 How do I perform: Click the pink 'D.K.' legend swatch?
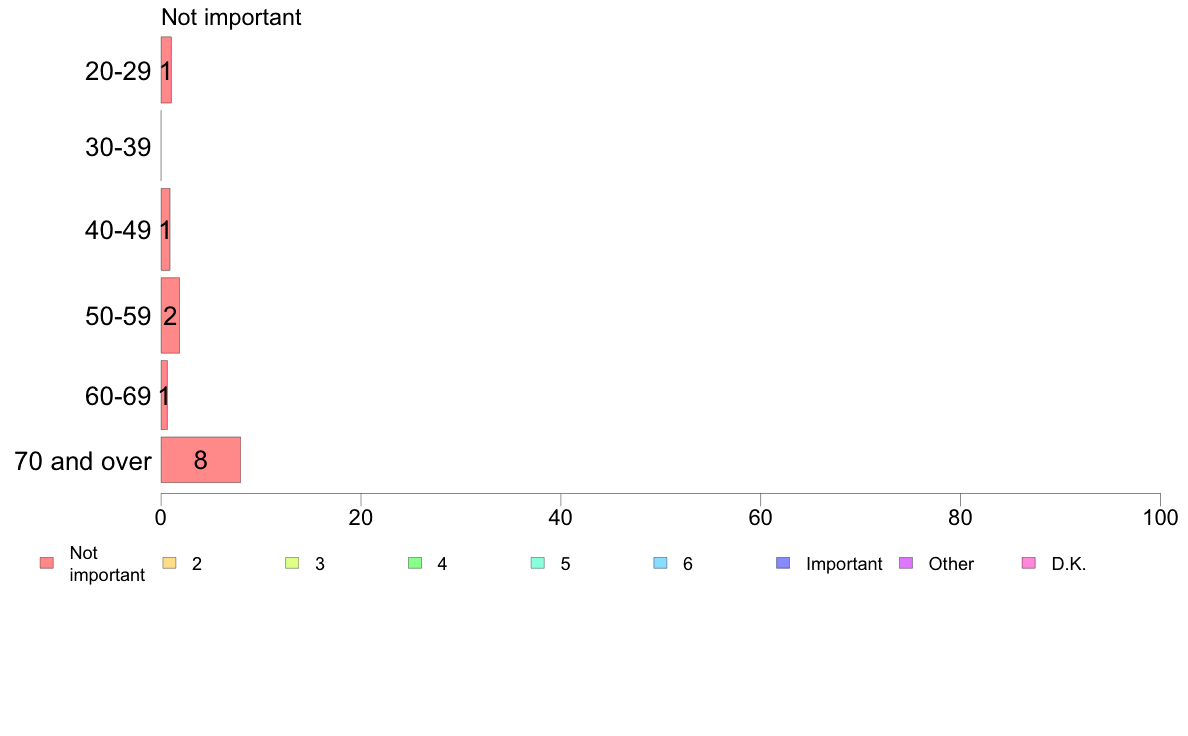point(1029,563)
